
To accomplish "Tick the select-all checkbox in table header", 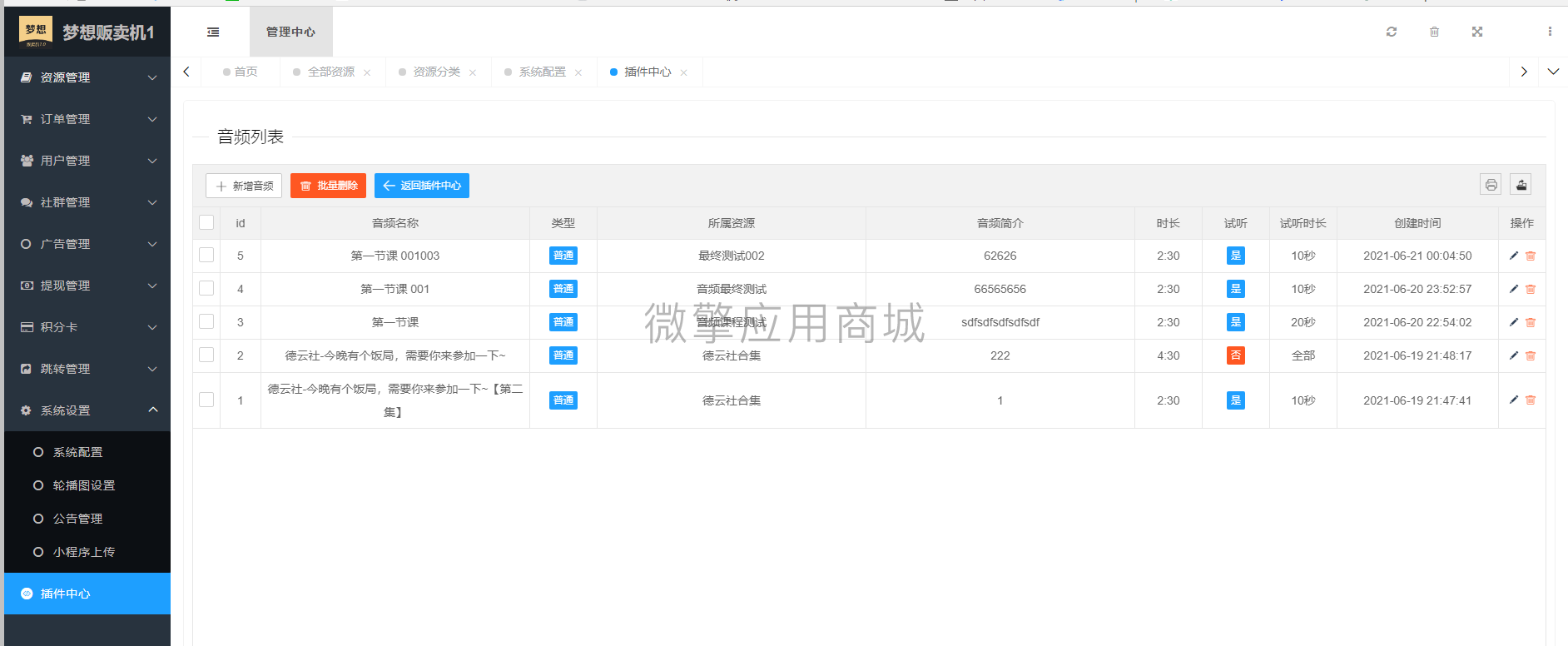I will point(206,222).
